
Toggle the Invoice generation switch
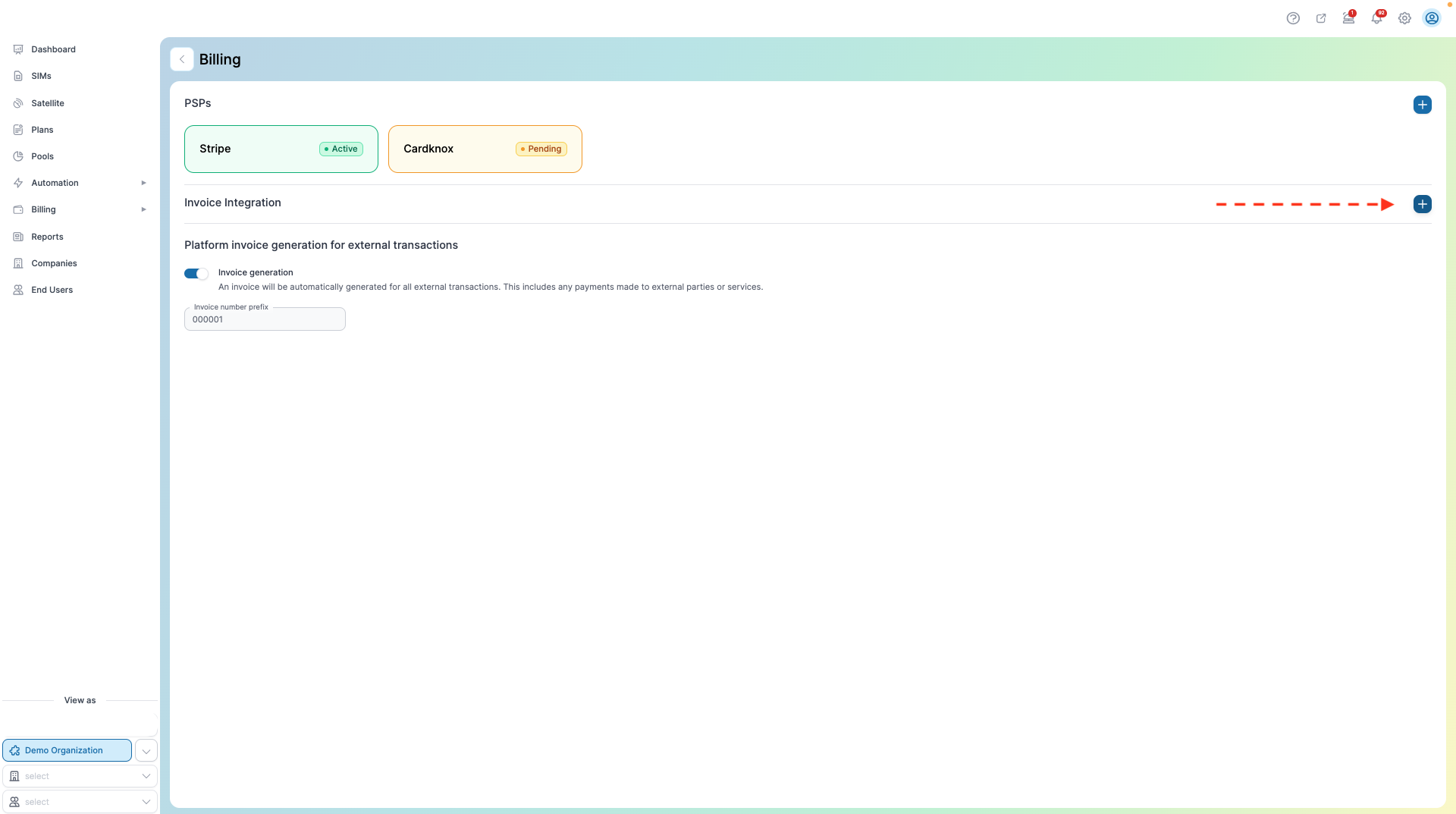[x=196, y=274]
